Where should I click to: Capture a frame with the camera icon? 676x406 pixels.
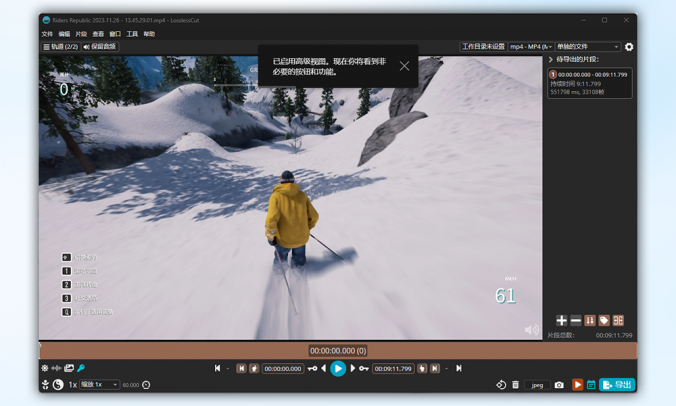click(559, 385)
